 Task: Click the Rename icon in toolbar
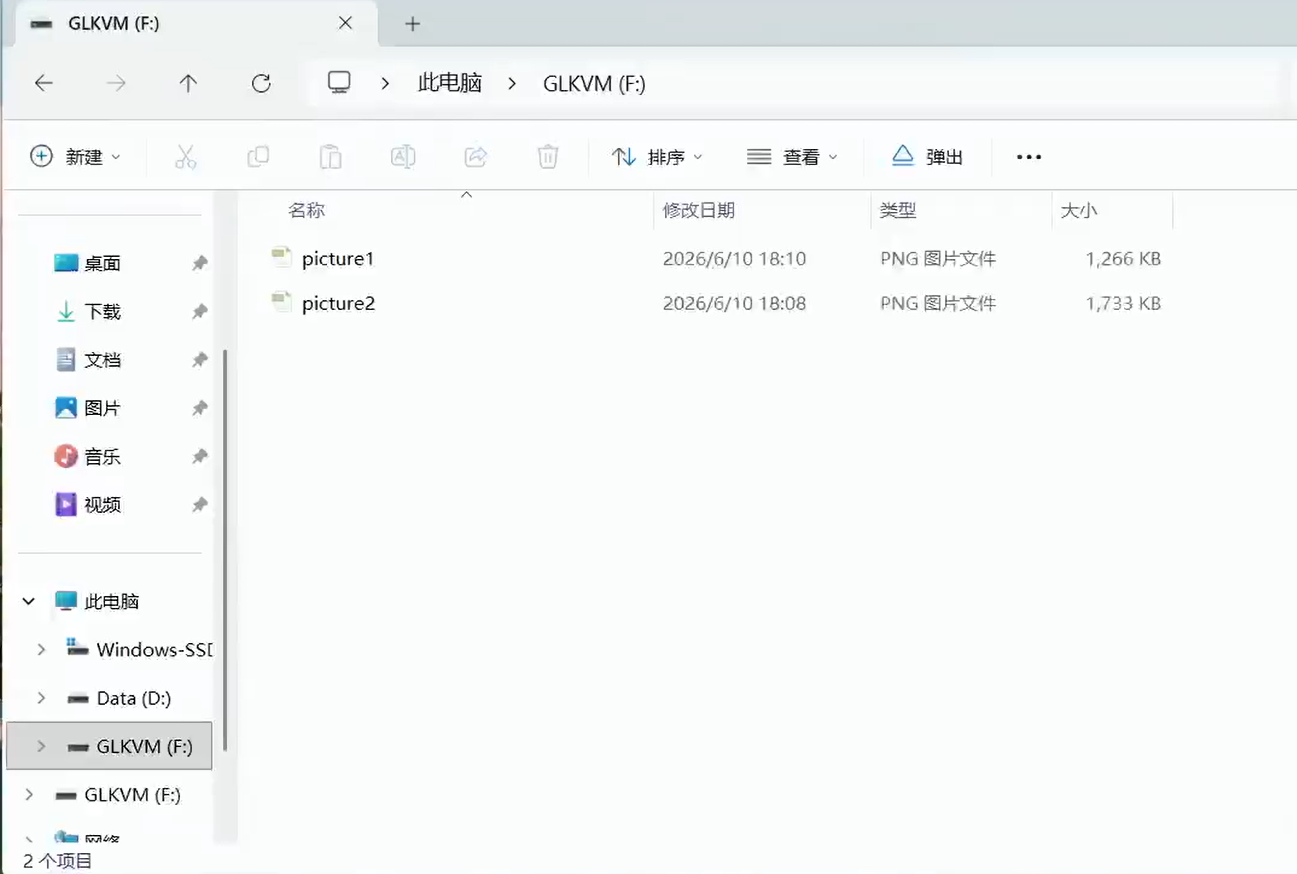tap(403, 157)
